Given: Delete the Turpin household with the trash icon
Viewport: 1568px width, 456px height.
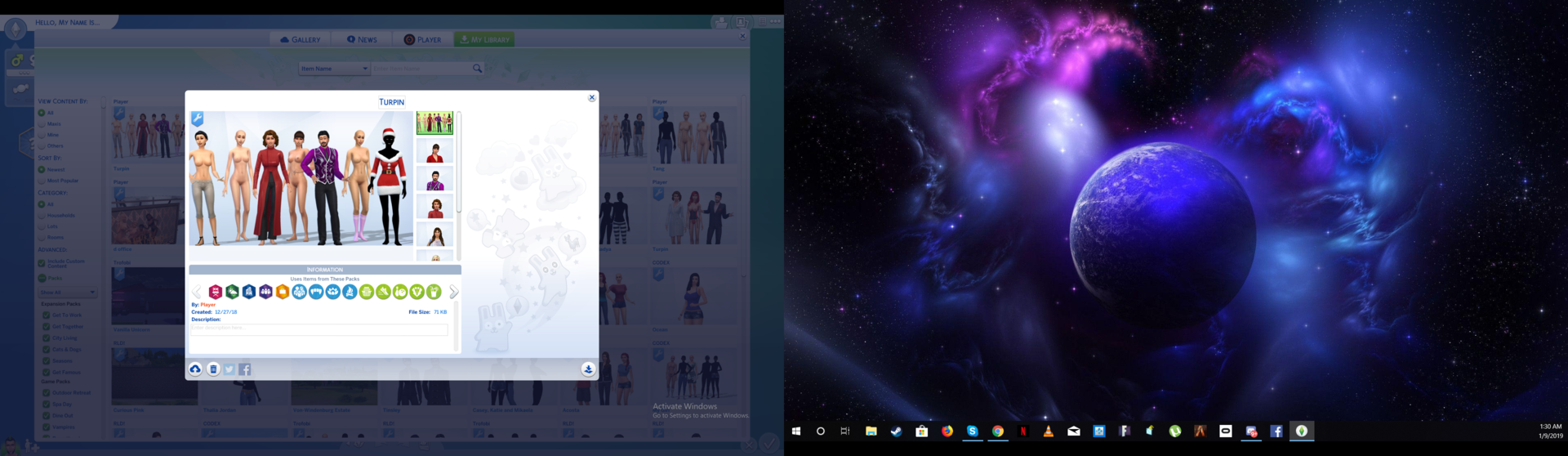Looking at the screenshot, I should pyautogui.click(x=213, y=369).
